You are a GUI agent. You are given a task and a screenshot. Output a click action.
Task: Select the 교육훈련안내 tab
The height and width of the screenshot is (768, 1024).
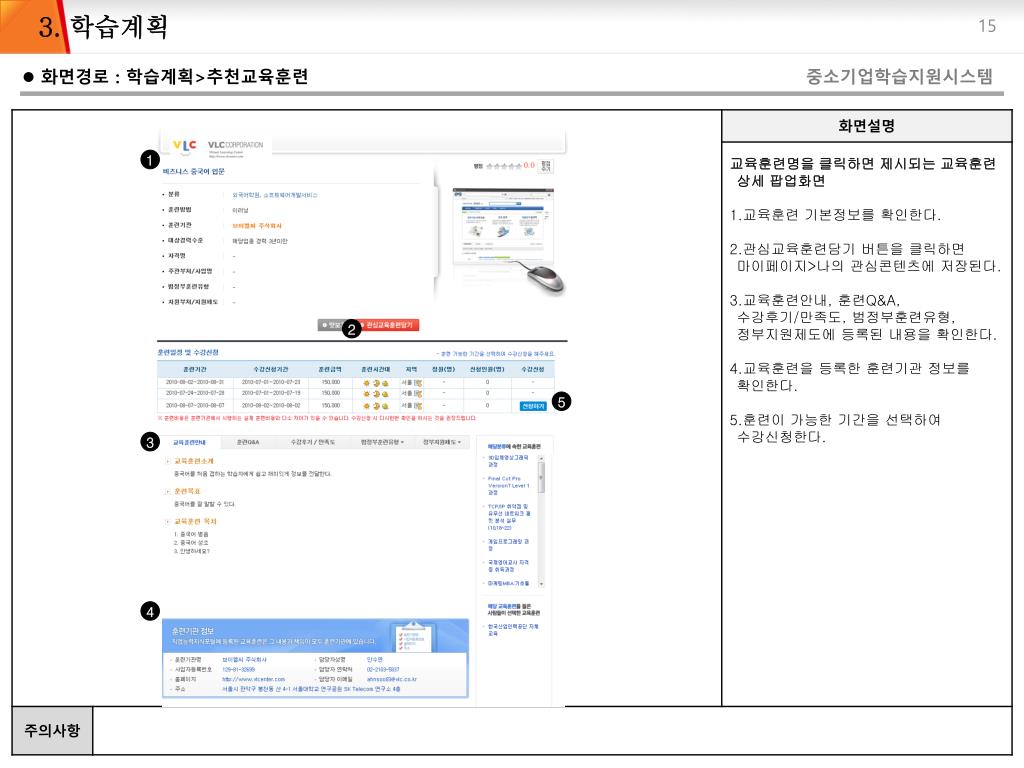(x=189, y=443)
